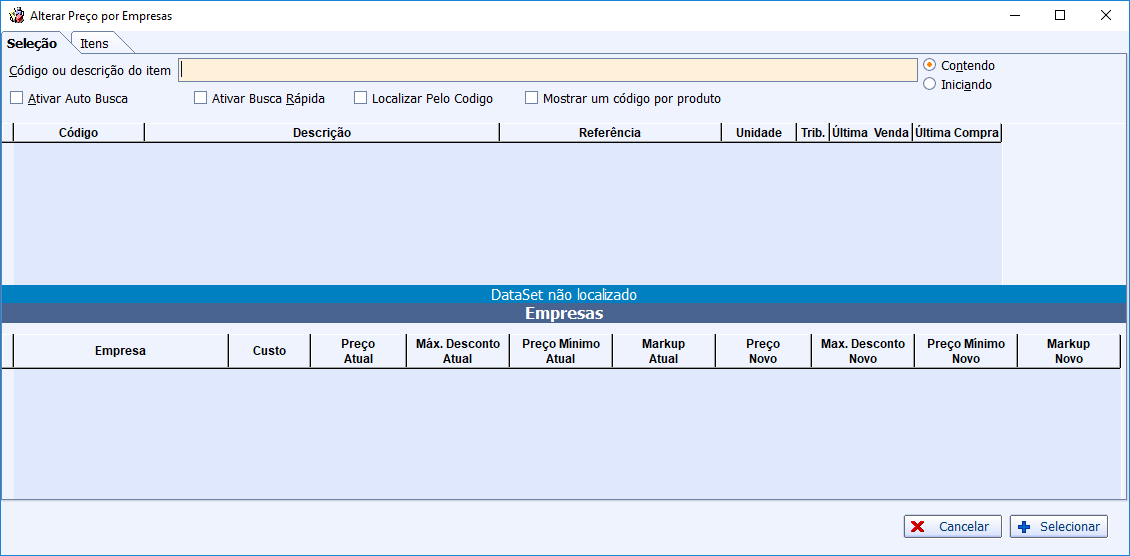
Task: Select the Markup Atual column header
Action: 663,351
